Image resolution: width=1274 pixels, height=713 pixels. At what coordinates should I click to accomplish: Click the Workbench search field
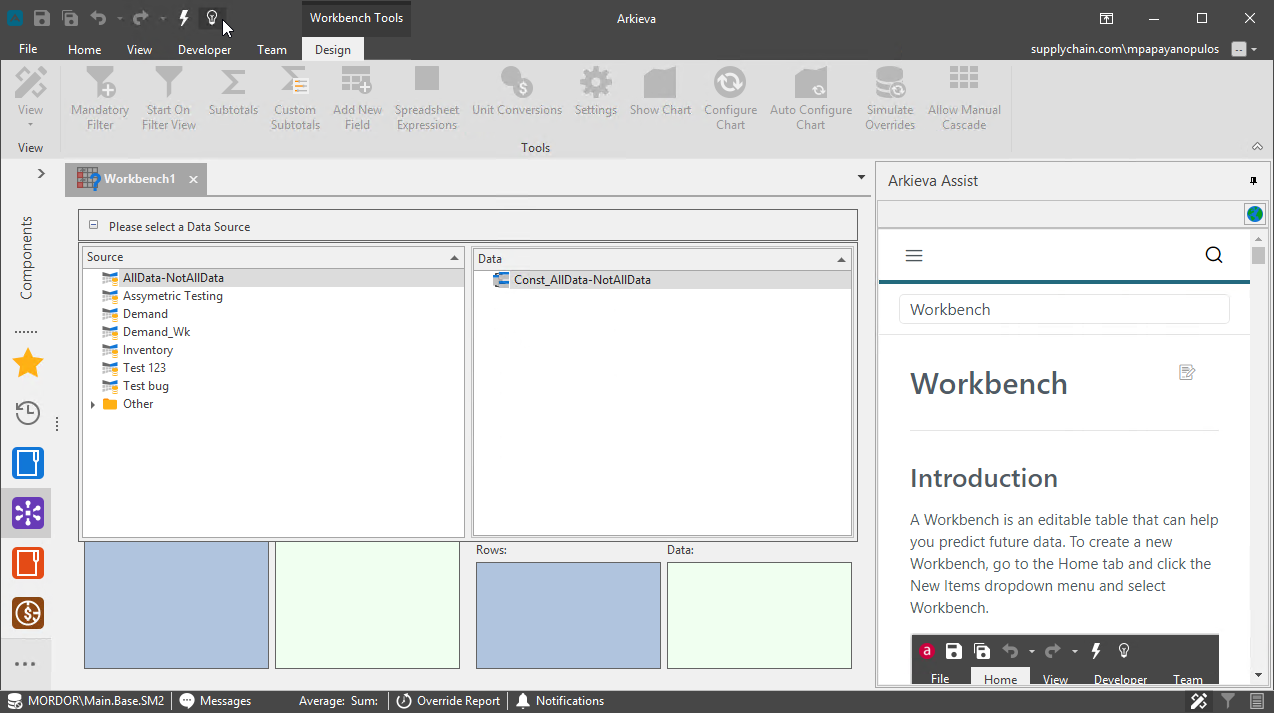(x=1064, y=309)
